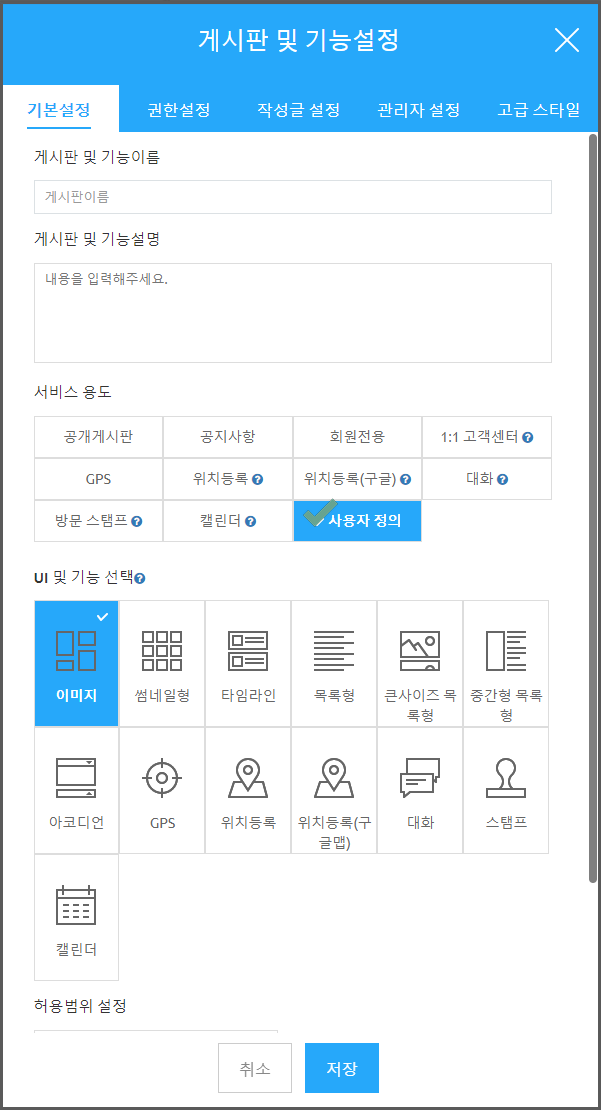The width and height of the screenshot is (601, 1110).
Task: Switch to the 작성글 설정 tab
Action: tap(299, 110)
